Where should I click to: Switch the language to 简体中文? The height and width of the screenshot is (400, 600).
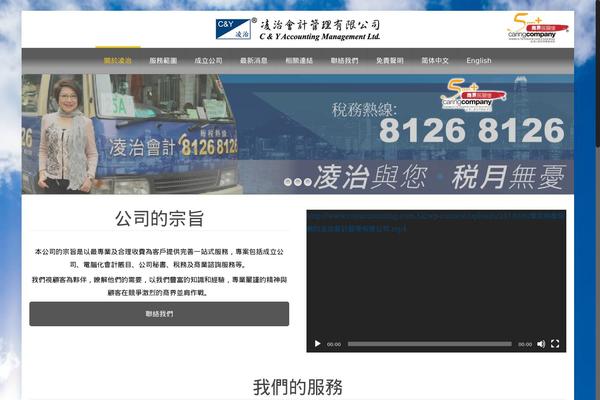pos(435,60)
